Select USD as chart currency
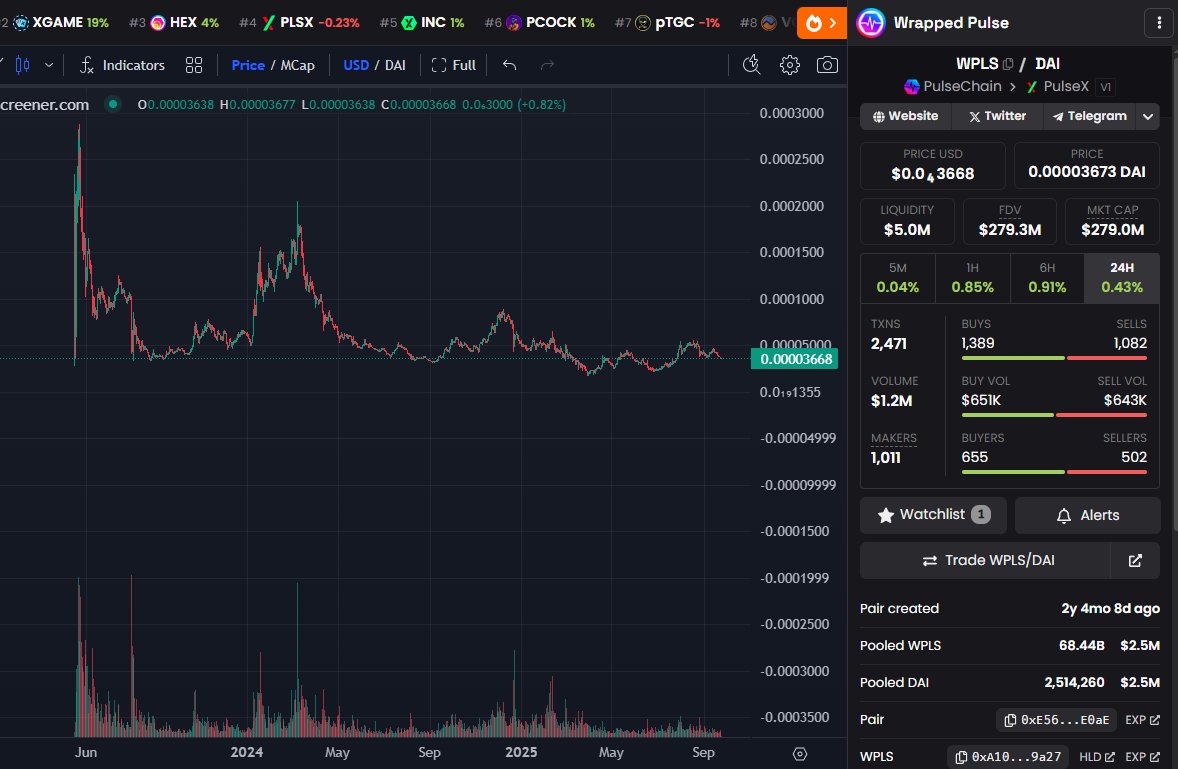 coord(356,65)
